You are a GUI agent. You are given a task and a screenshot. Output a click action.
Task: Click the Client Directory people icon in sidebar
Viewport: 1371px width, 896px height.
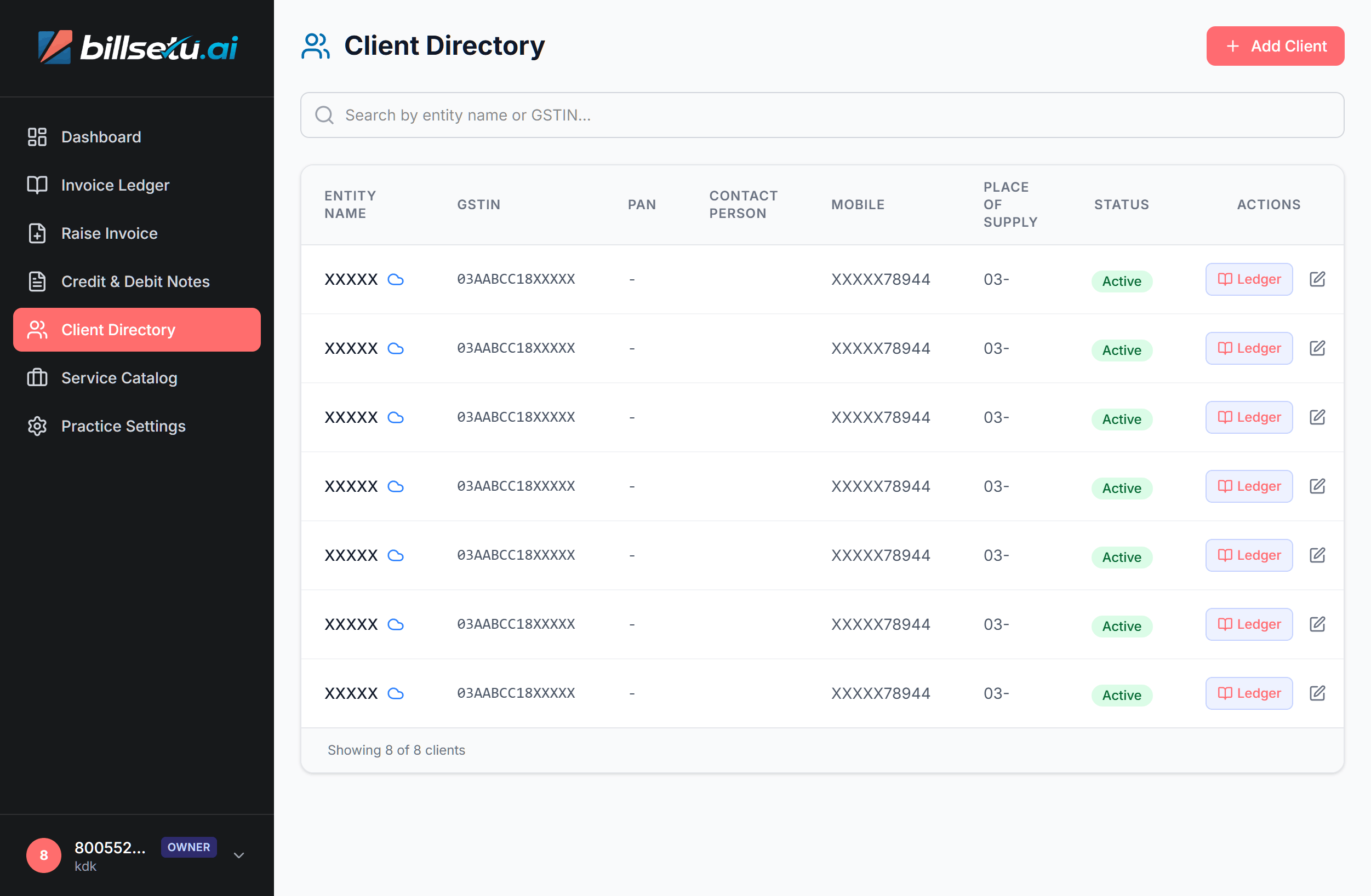[x=37, y=329]
